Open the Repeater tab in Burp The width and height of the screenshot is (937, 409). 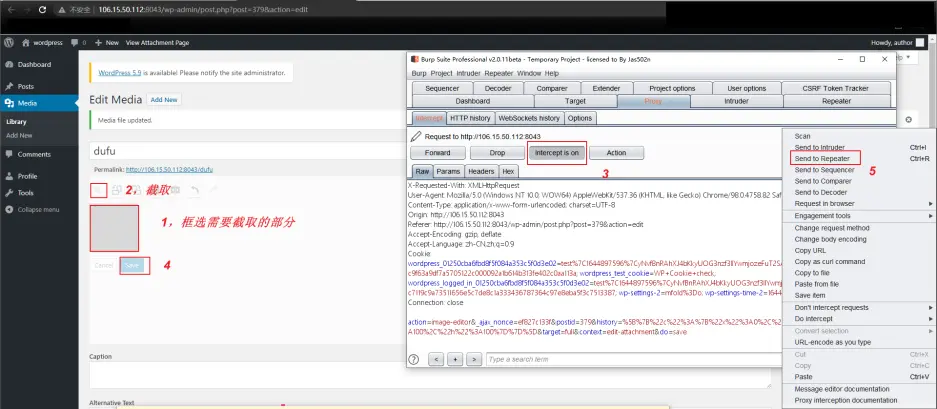[836, 102]
